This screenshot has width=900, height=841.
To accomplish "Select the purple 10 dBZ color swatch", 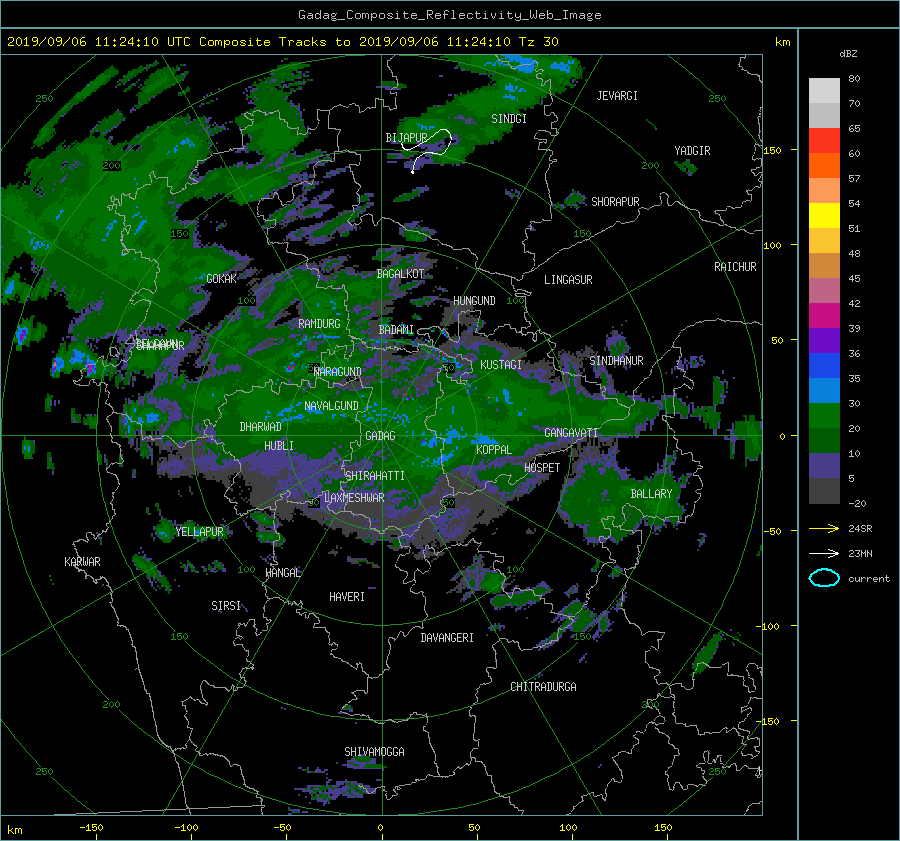I will click(x=824, y=465).
